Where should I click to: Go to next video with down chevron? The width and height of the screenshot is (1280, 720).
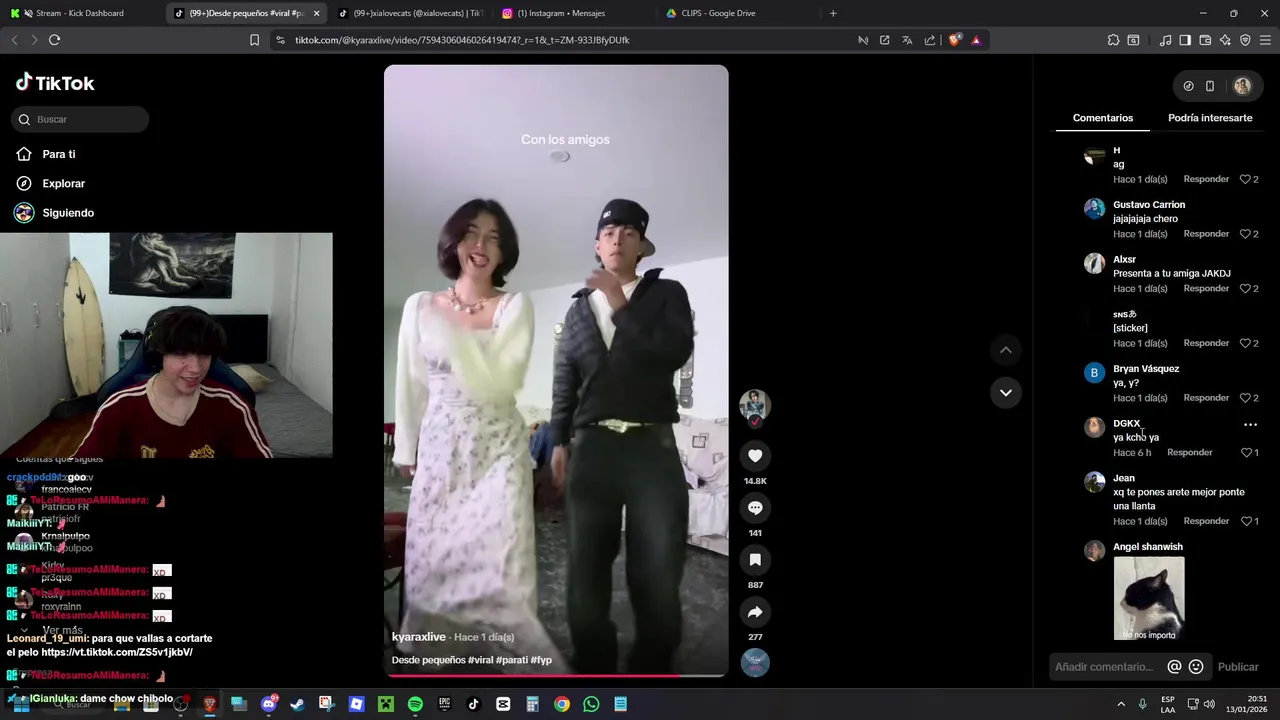[x=1006, y=392]
